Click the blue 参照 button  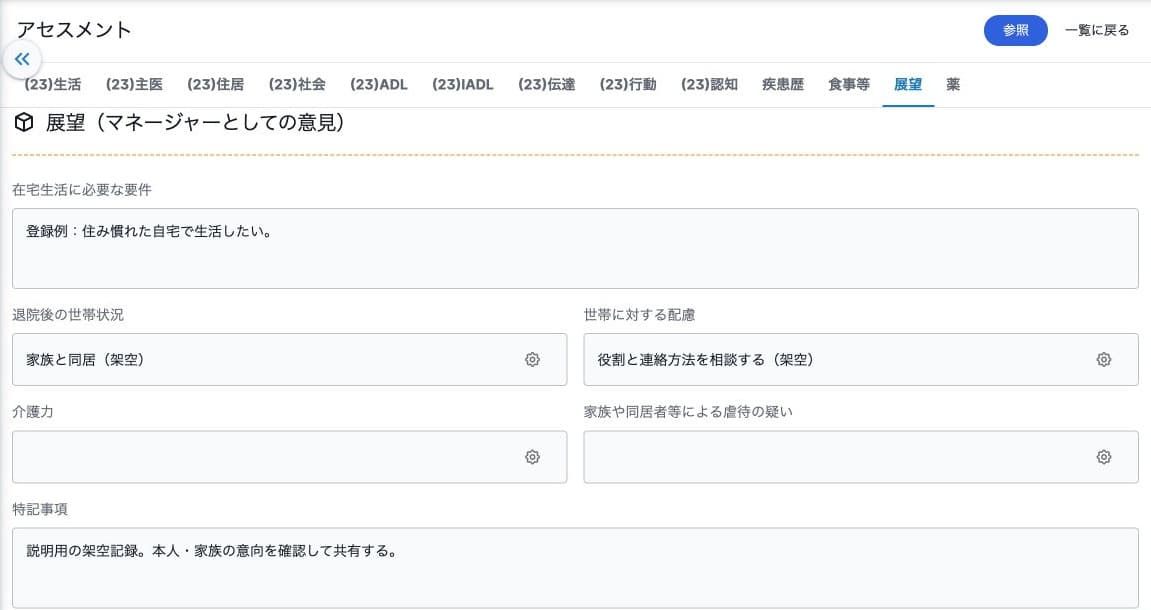point(1015,30)
